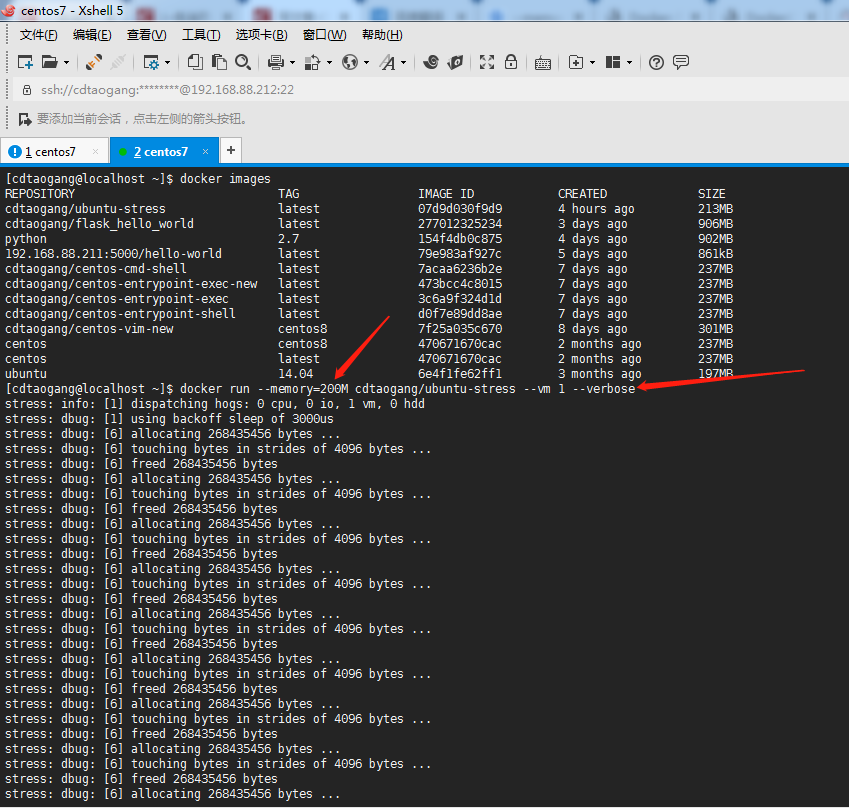Expand the Font dropdown arrow
This screenshot has width=849, height=808.
[x=403, y=63]
